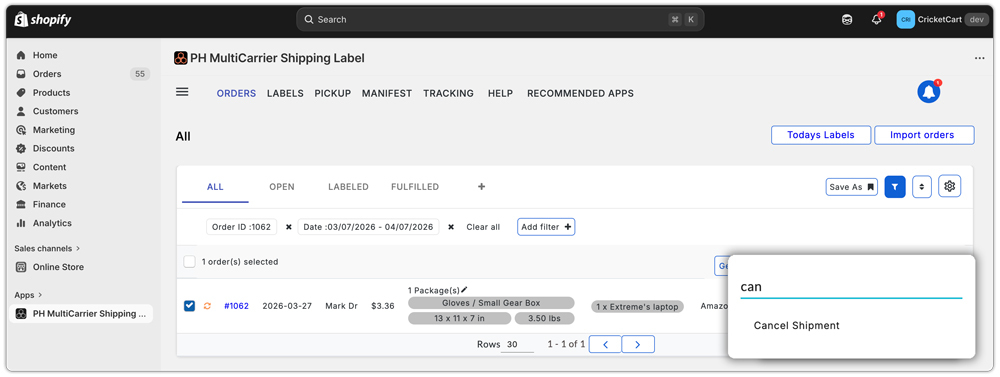Open the HELP menu

pos(500,93)
